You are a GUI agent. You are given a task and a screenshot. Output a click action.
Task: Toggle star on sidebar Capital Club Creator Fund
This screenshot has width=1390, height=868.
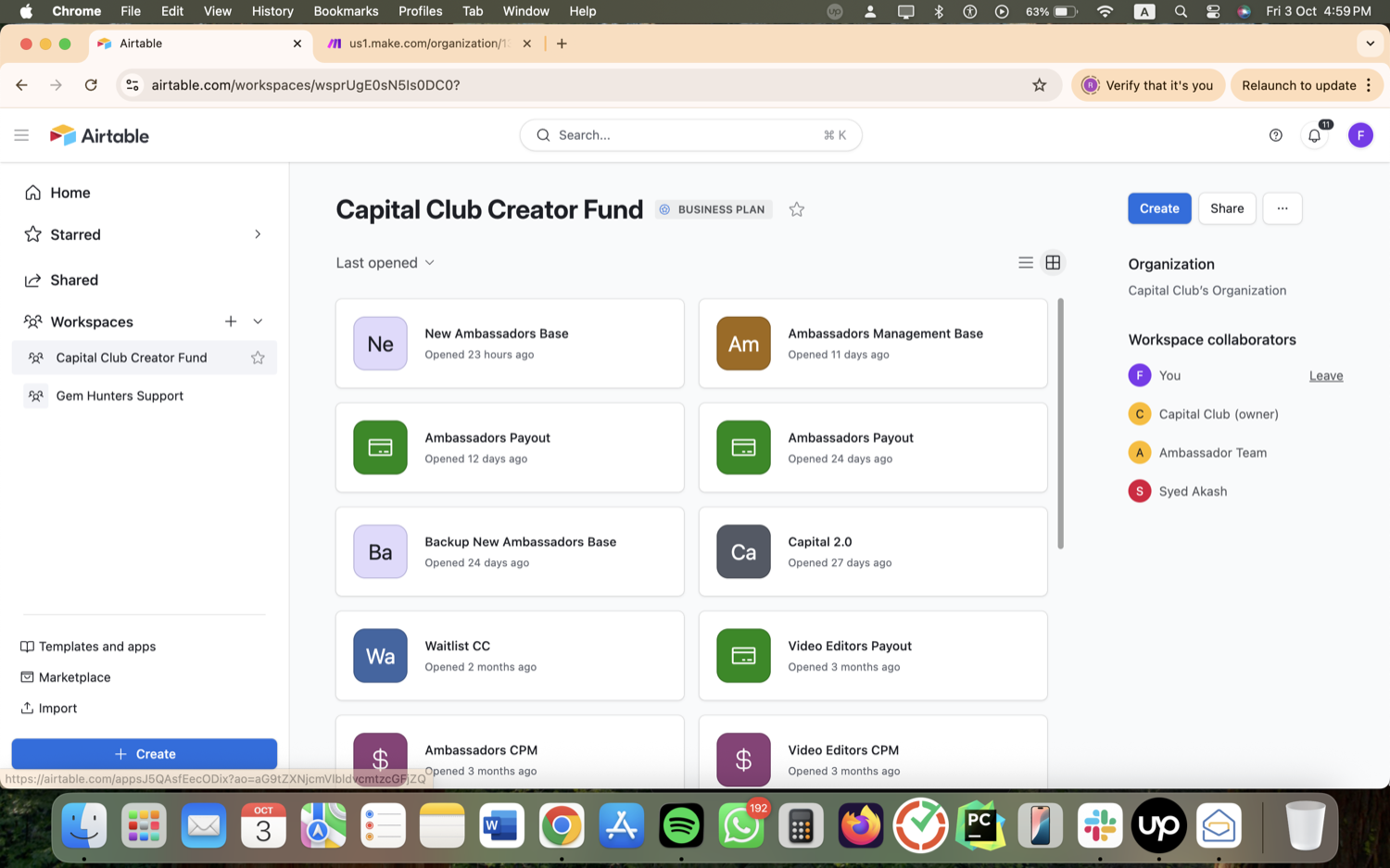pyautogui.click(x=258, y=358)
